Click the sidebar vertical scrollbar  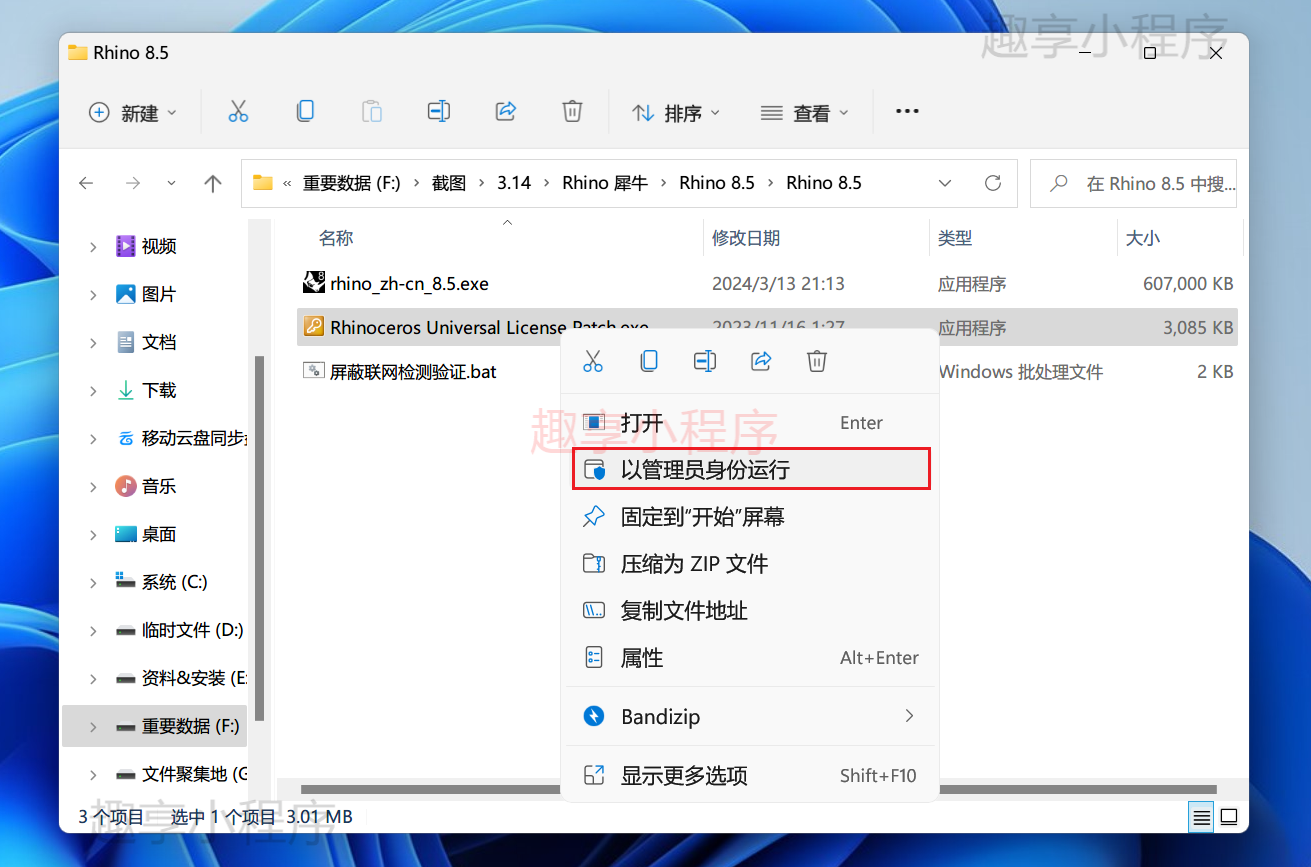point(260,538)
